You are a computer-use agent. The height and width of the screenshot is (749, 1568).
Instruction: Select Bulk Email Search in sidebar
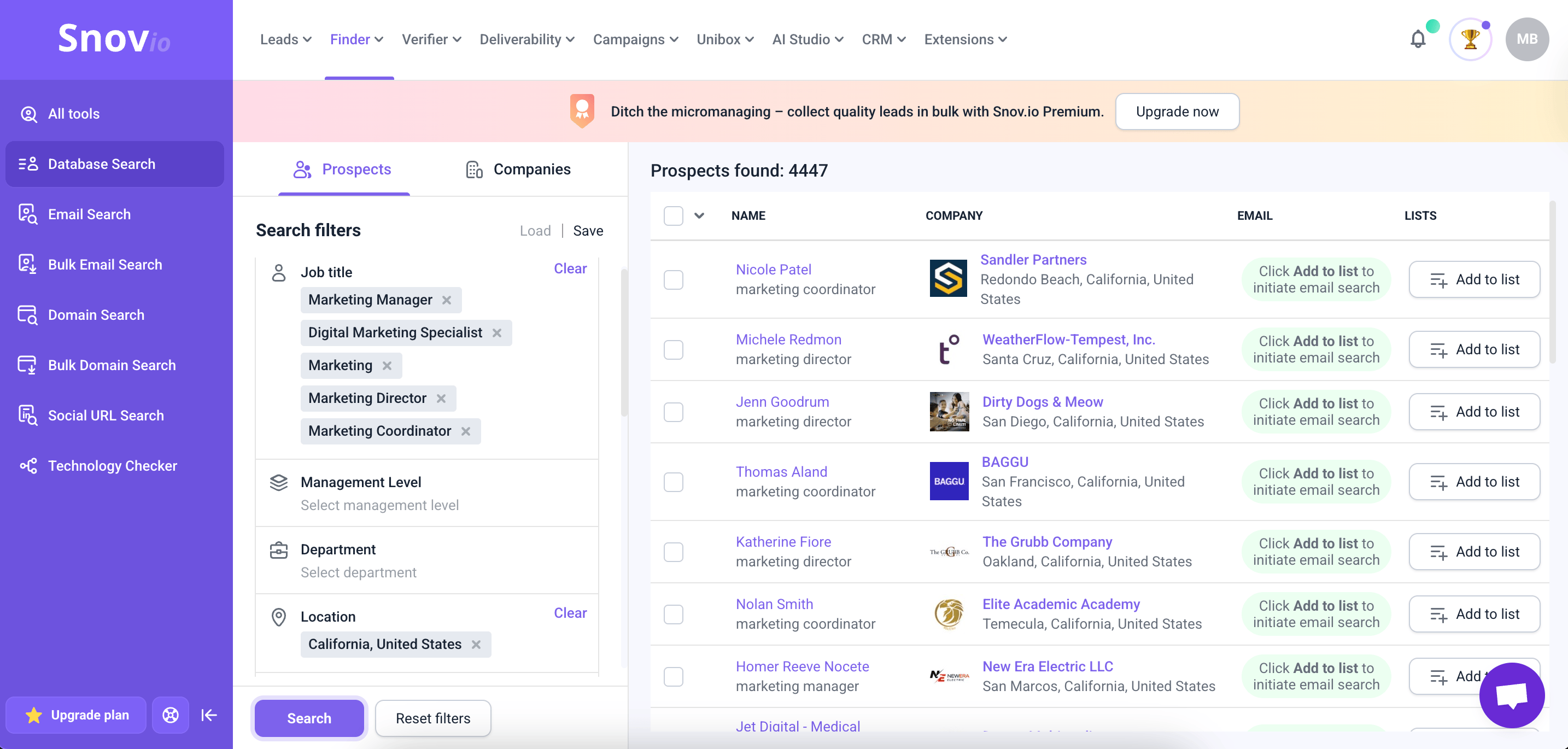104,264
